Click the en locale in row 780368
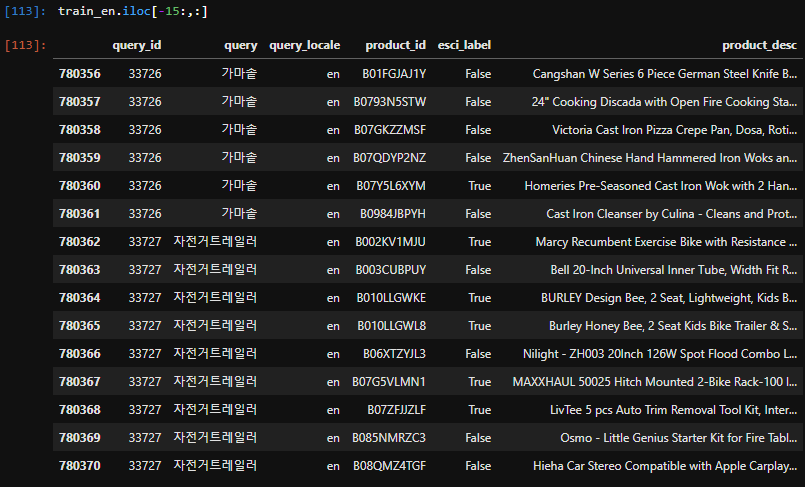 (x=333, y=410)
